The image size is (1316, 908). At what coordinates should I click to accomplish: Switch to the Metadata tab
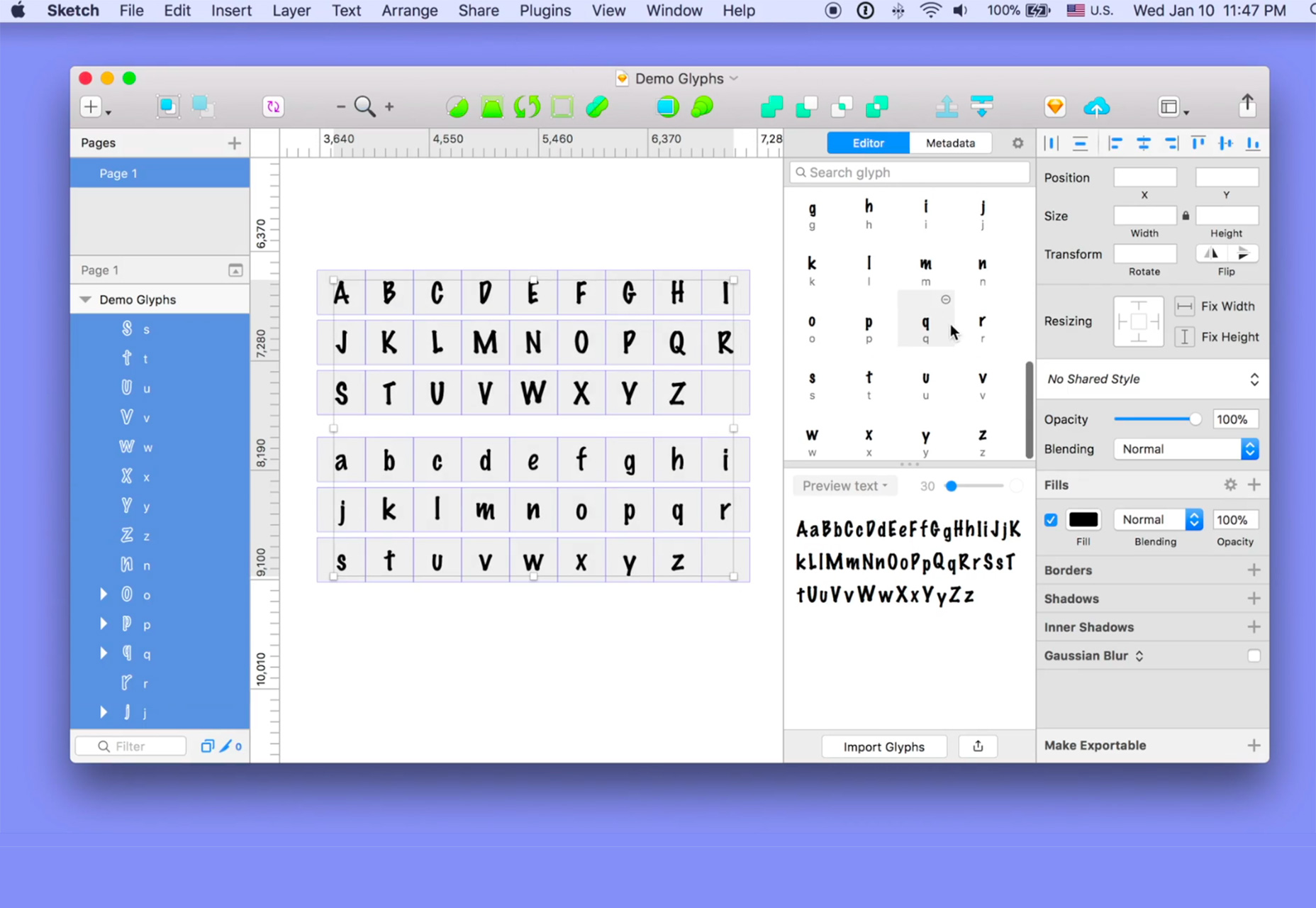point(950,143)
